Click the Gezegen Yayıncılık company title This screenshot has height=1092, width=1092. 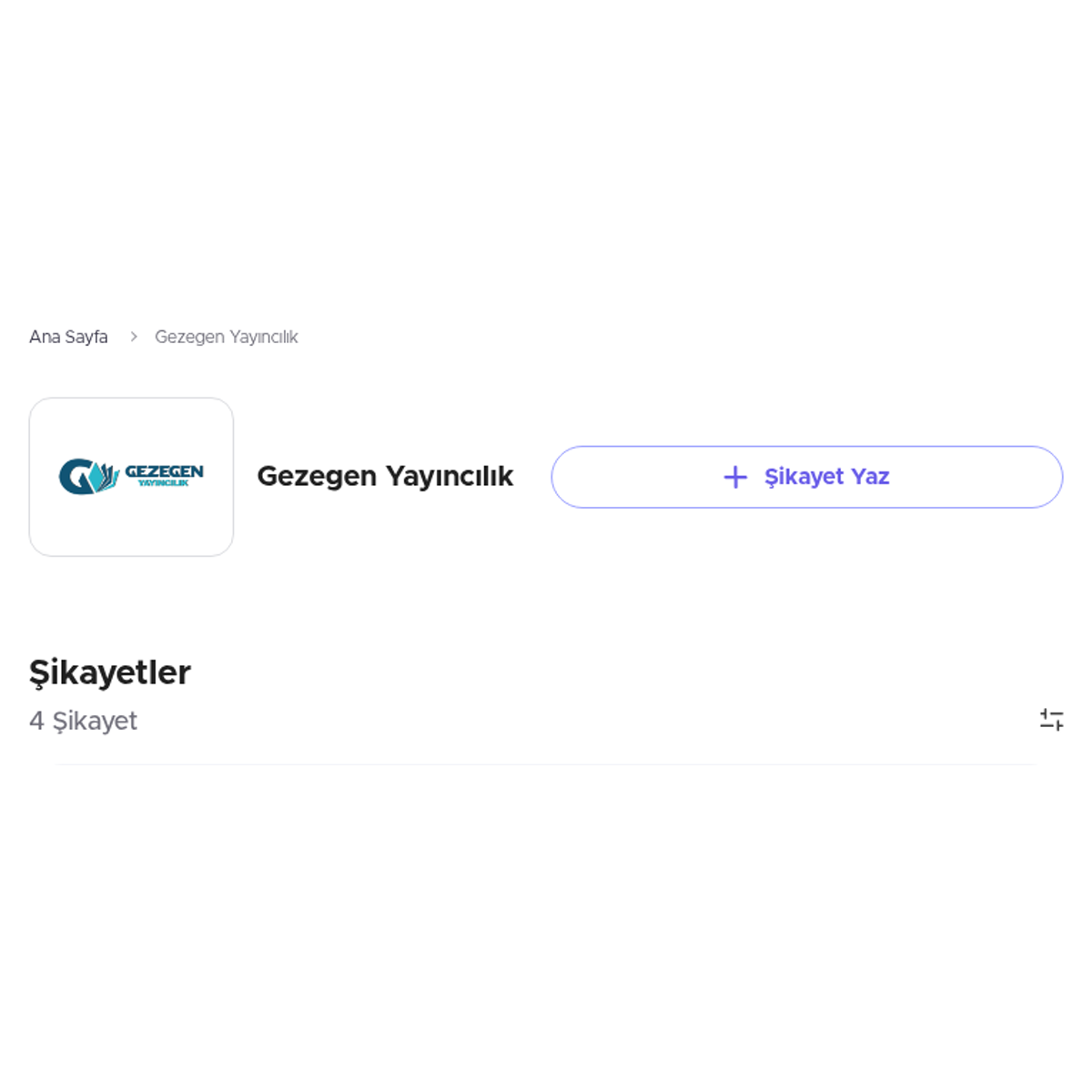pos(385,476)
